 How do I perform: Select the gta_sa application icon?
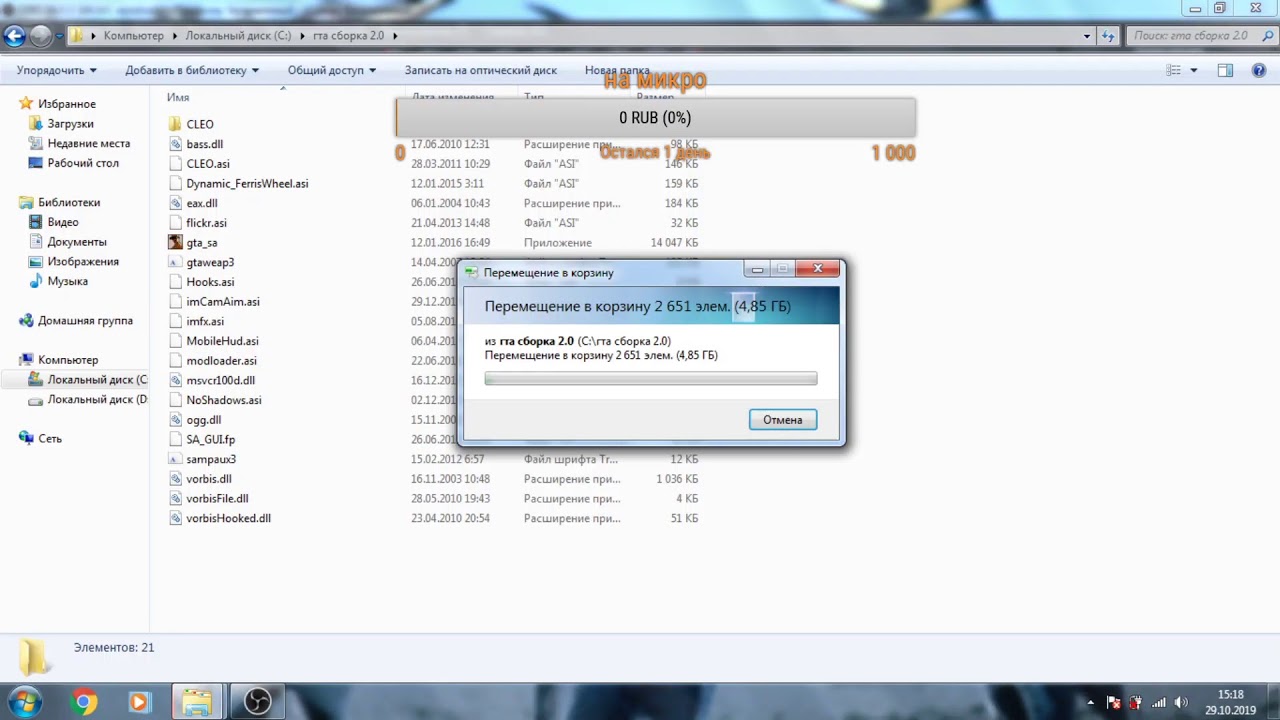(x=176, y=243)
